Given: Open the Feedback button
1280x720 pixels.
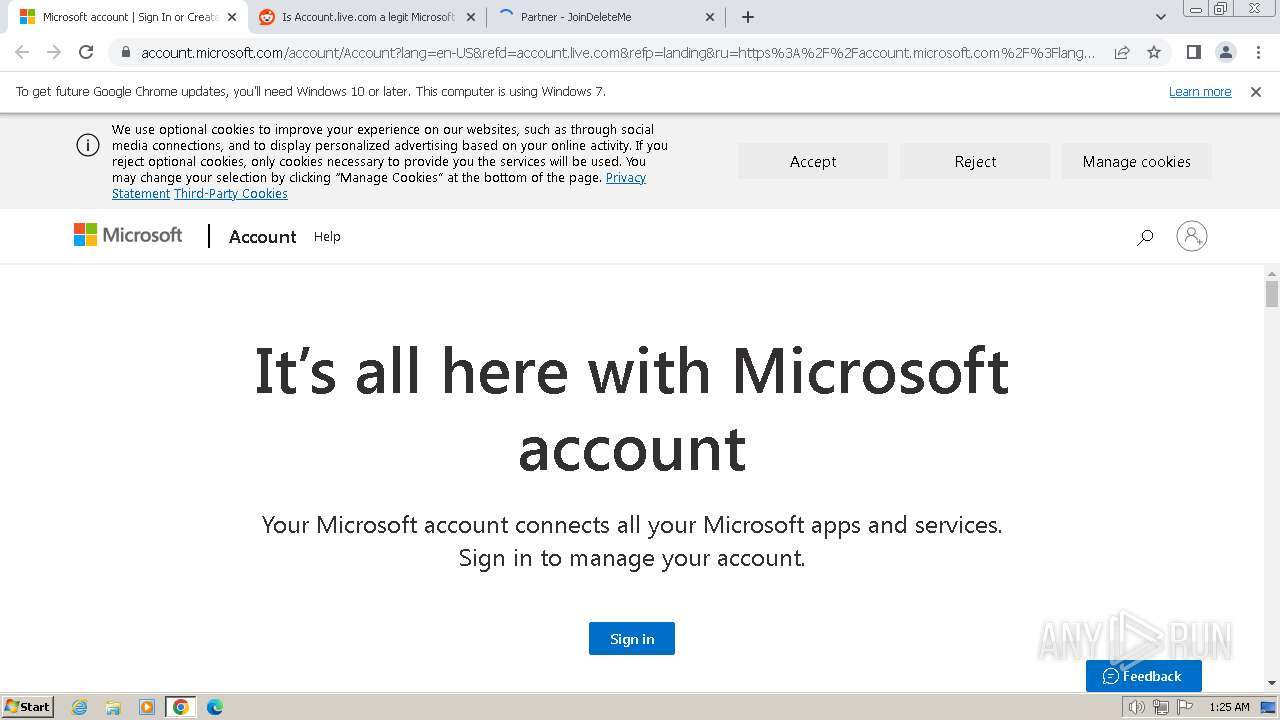Looking at the screenshot, I should tap(1144, 676).
